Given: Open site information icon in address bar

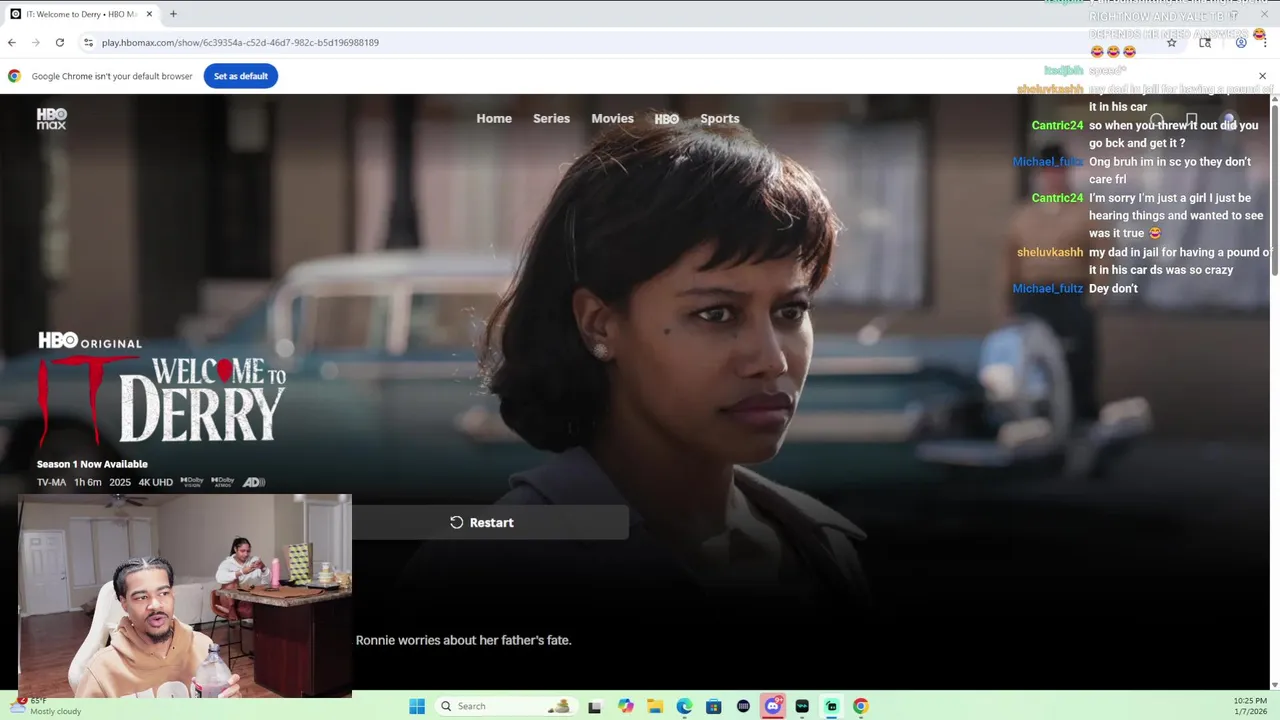Looking at the screenshot, I should [88, 42].
